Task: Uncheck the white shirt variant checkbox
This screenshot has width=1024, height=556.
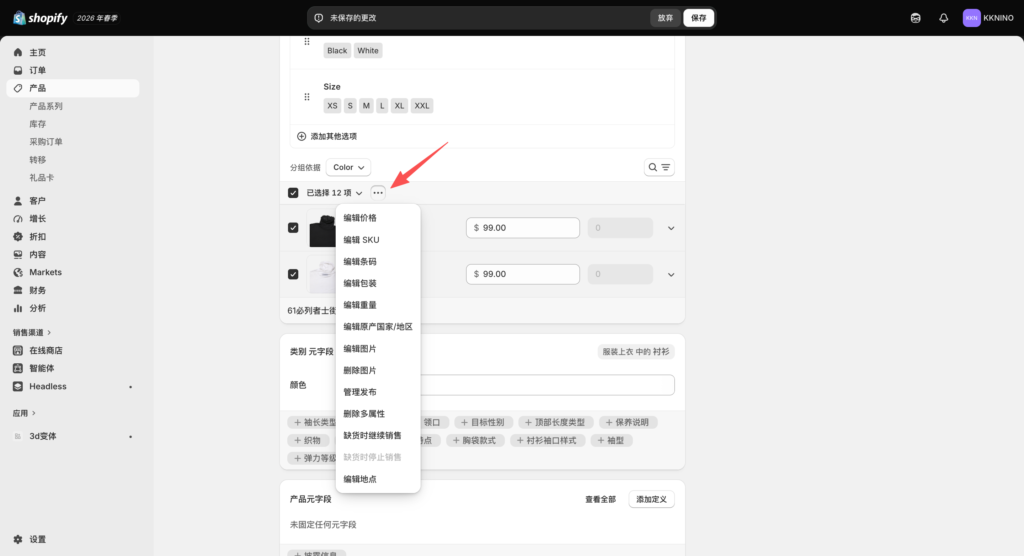Action: (x=293, y=274)
